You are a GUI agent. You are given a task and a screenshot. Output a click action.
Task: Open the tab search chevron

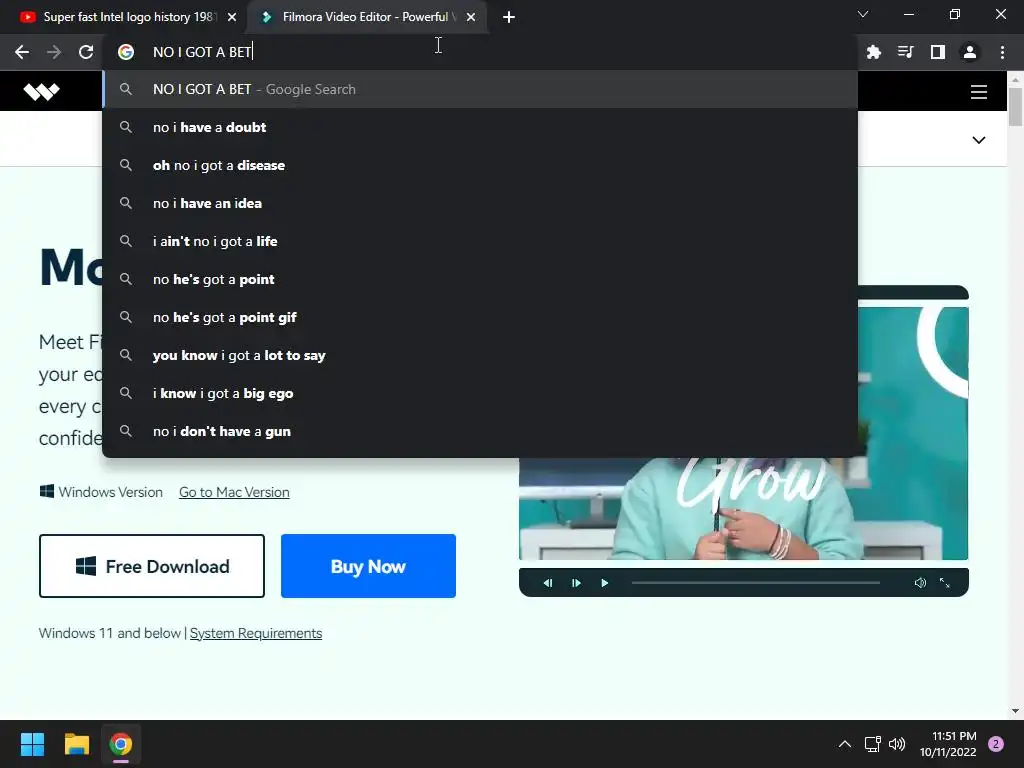(x=863, y=14)
